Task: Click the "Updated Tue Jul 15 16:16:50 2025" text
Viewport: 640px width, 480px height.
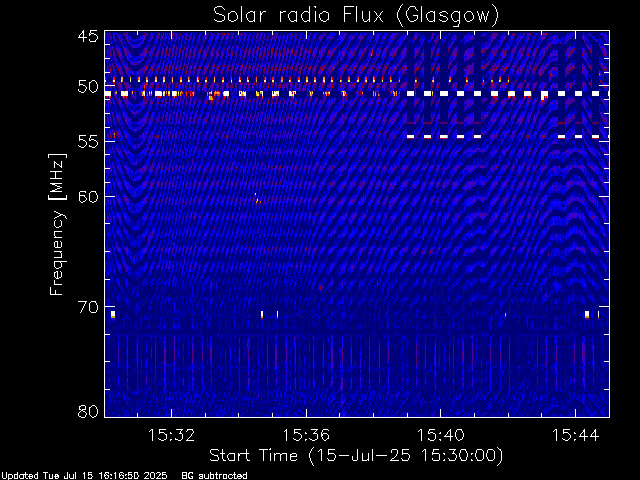Action: tap(84, 476)
